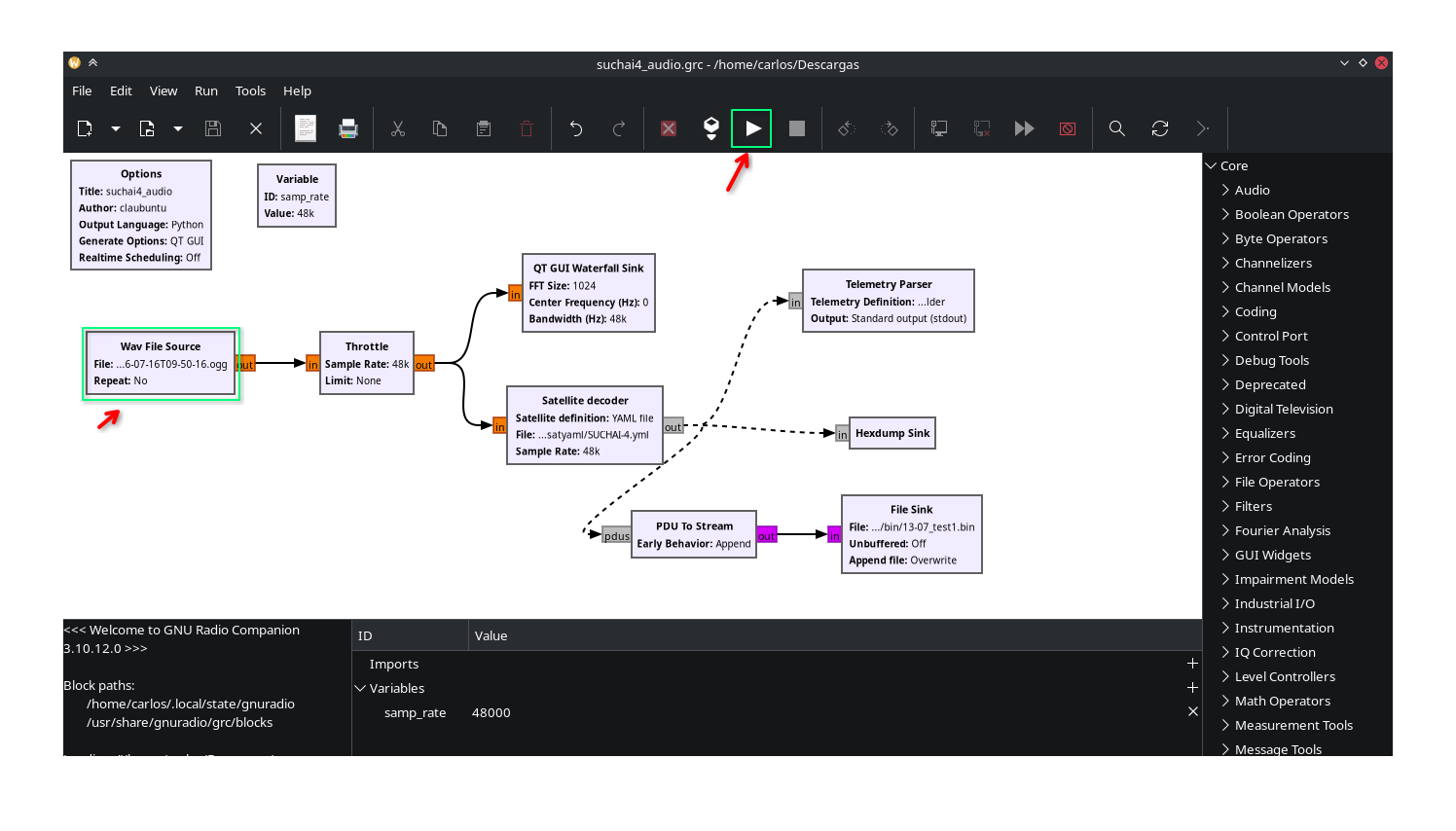The height and width of the screenshot is (831, 1456).
Task: Expand the GUI Widgets category
Action: [1225, 555]
